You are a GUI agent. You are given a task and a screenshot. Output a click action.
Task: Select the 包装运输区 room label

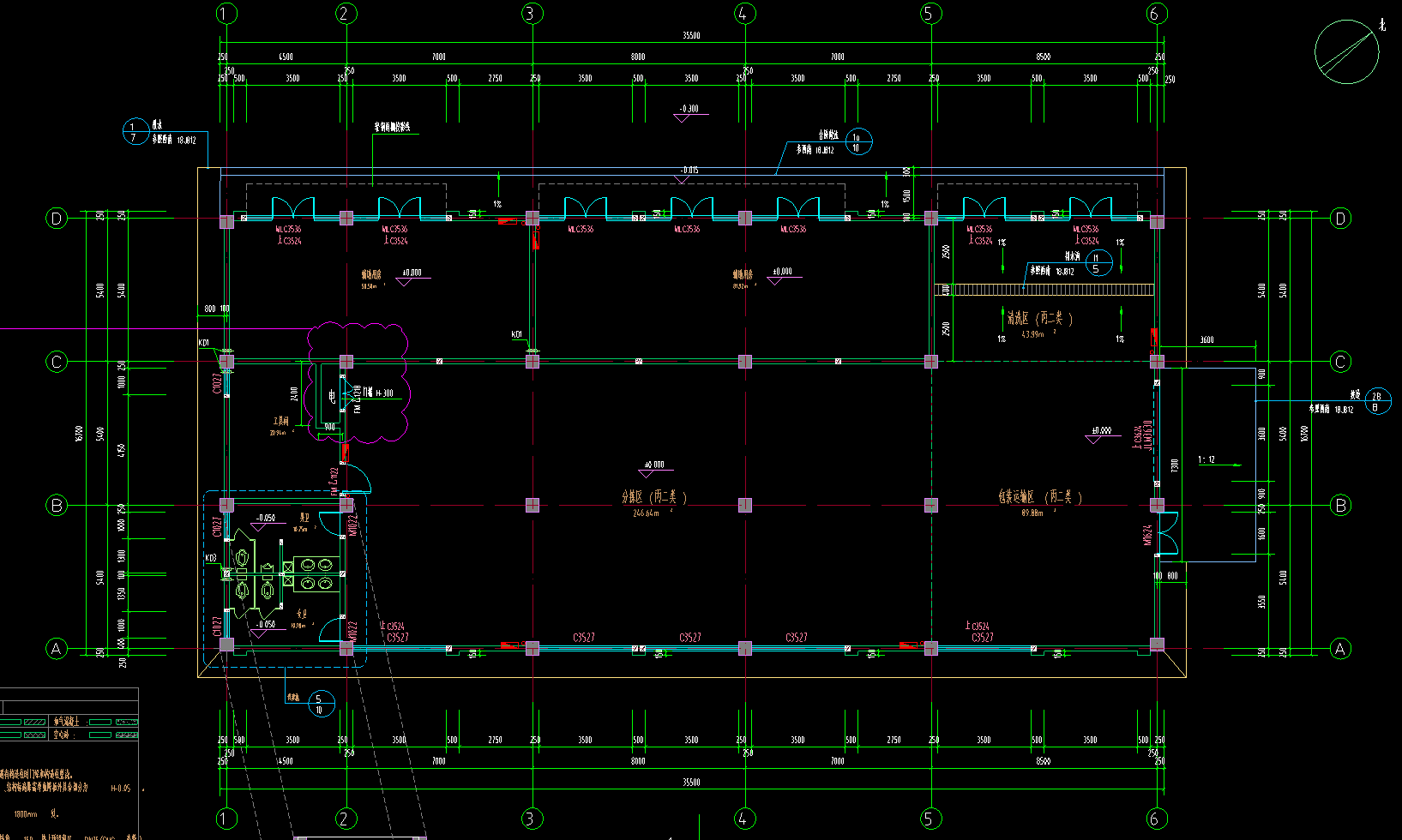[1039, 496]
